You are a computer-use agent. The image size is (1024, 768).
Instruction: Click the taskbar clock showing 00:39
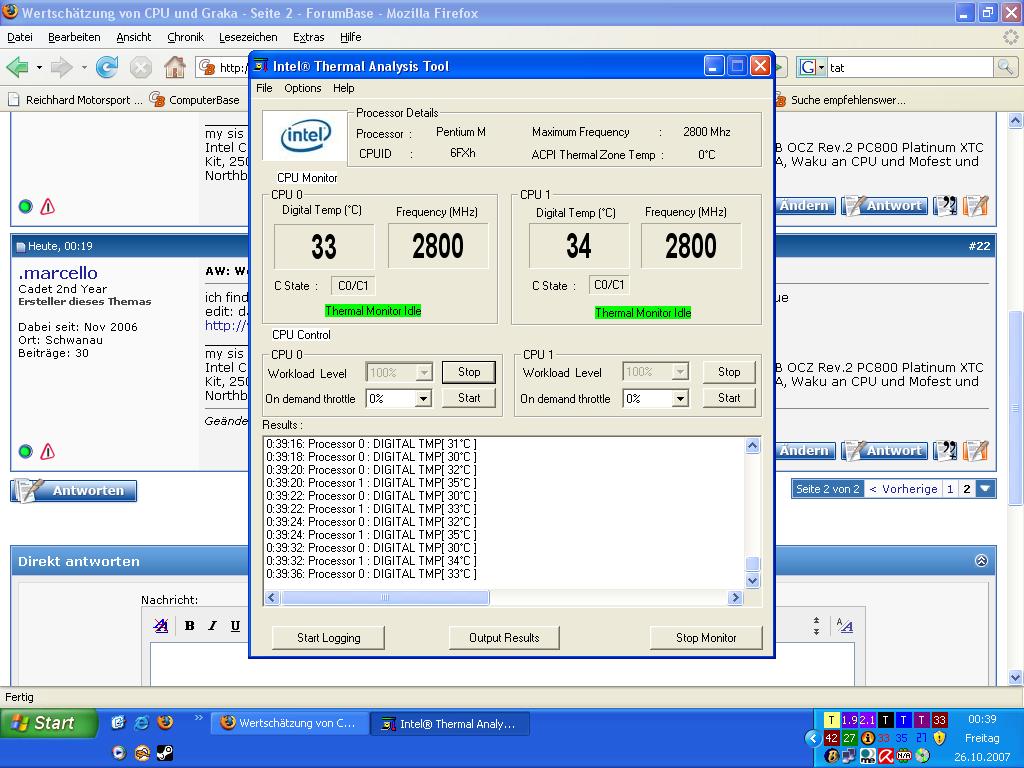click(x=982, y=719)
